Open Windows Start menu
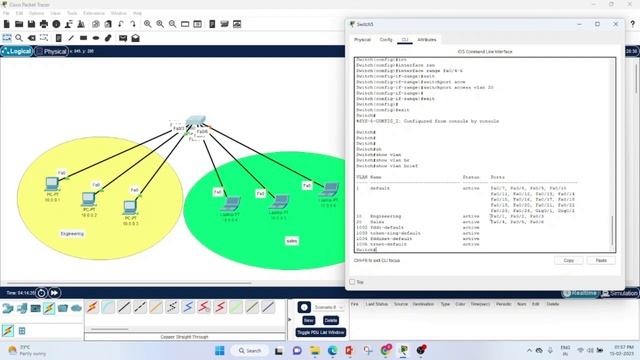The image size is (640, 360). (220, 351)
